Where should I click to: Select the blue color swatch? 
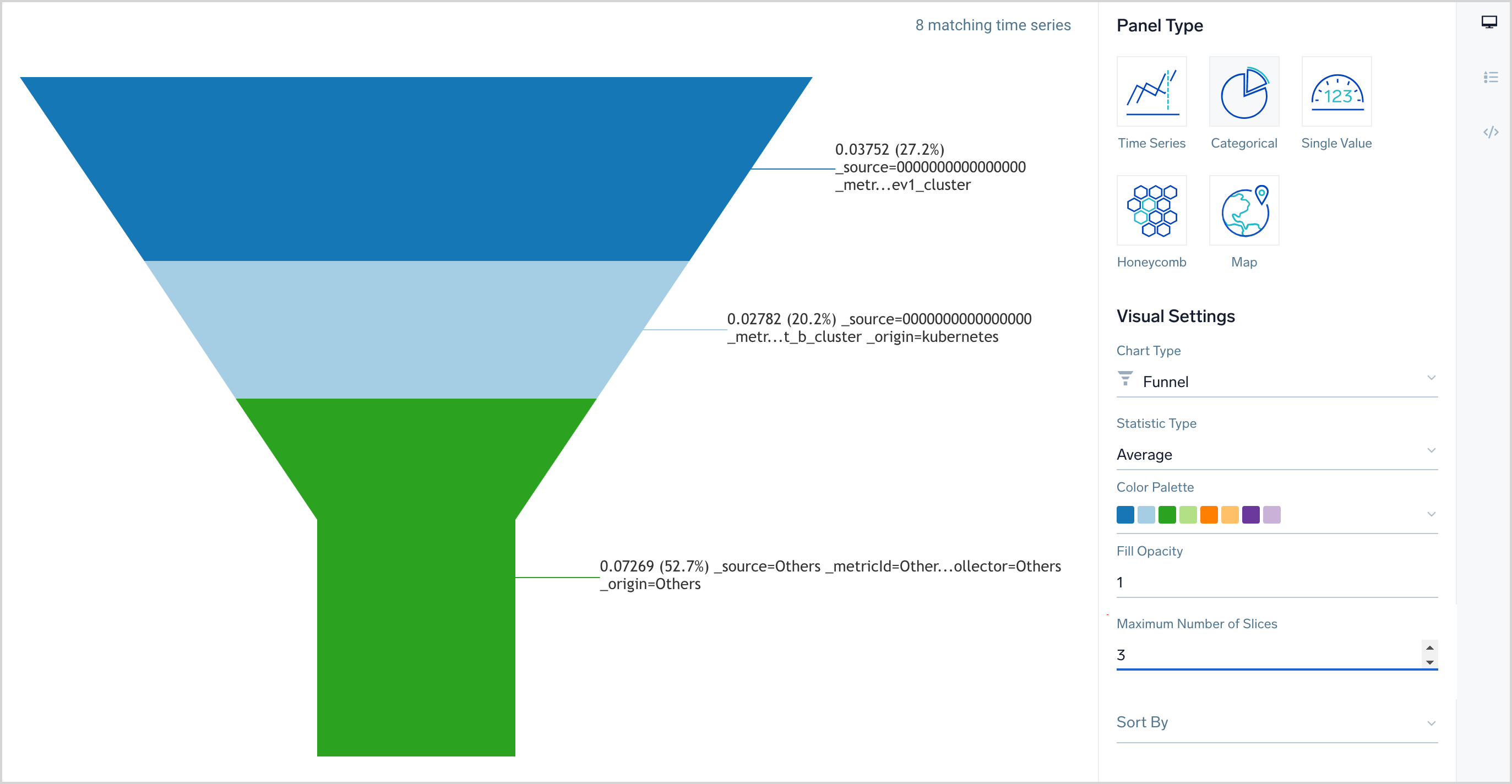tap(1127, 514)
